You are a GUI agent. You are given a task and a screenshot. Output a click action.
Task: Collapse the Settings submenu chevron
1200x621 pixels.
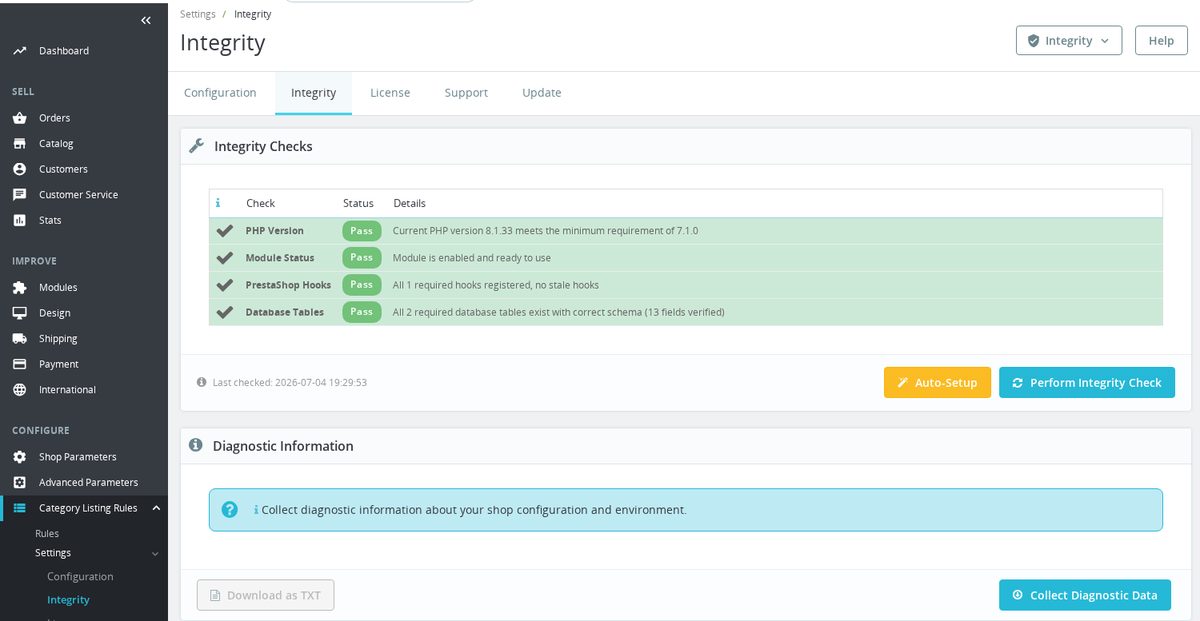pos(154,553)
